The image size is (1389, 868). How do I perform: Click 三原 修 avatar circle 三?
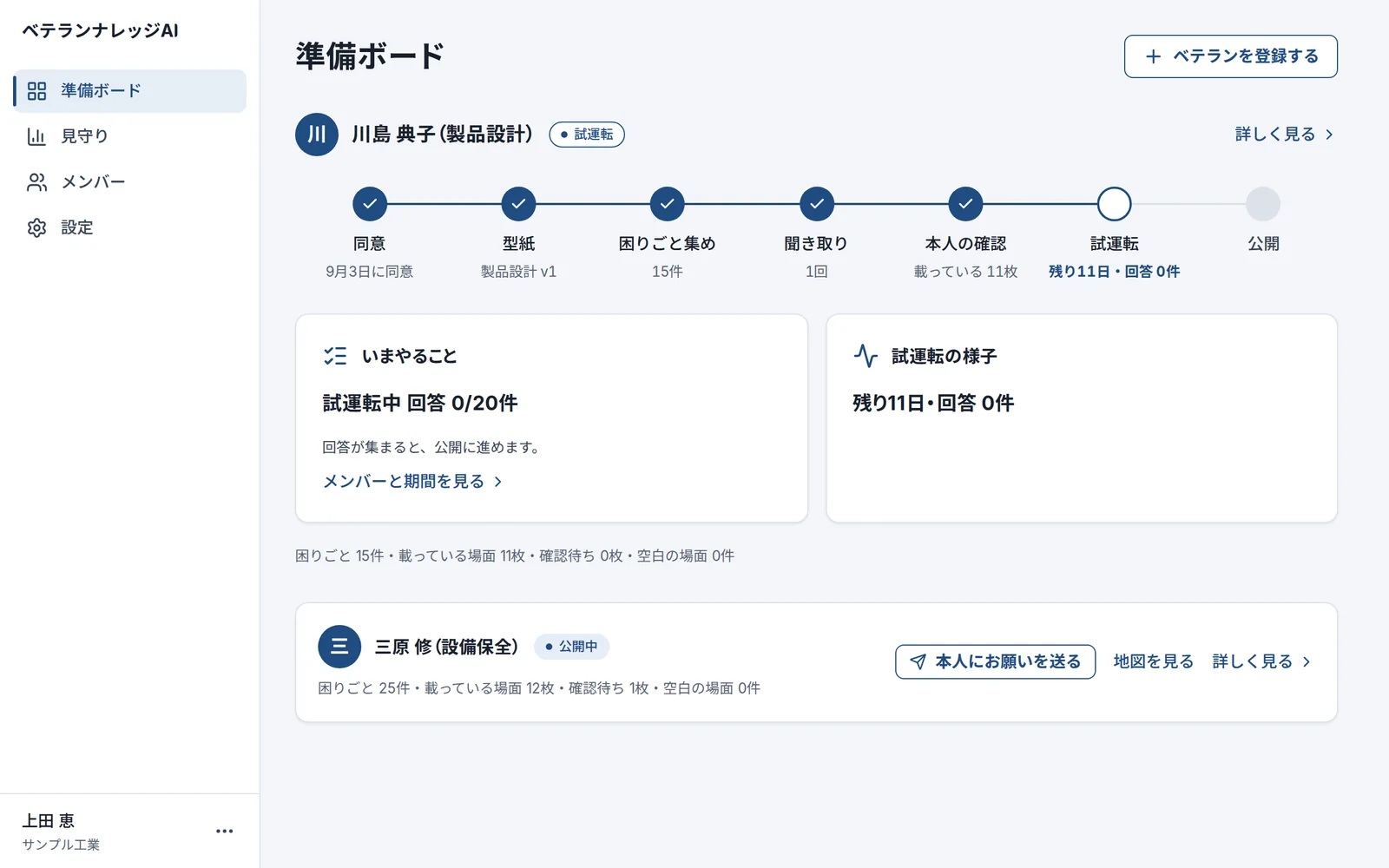(339, 647)
